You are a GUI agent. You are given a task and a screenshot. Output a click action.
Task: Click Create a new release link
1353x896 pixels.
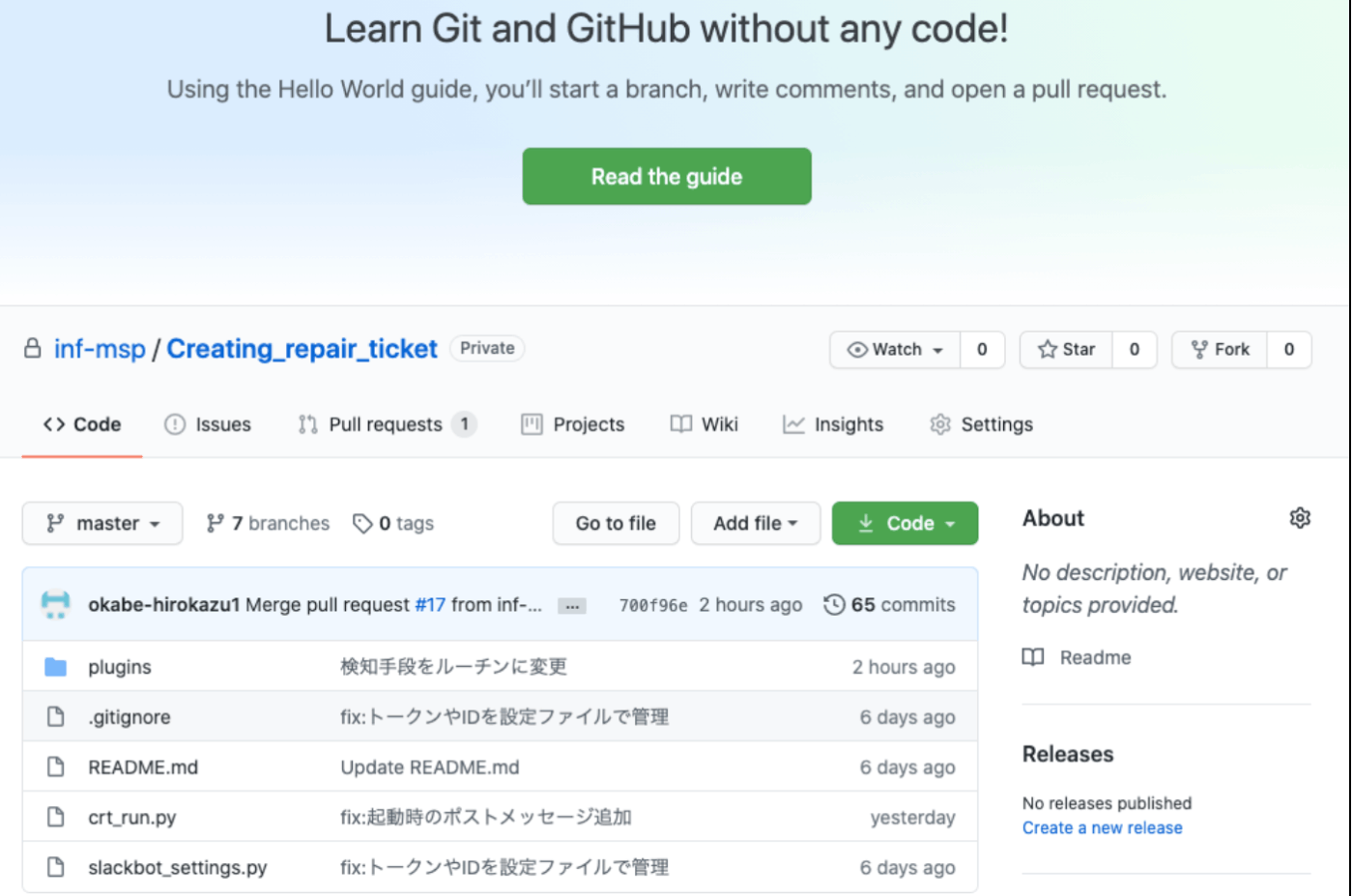(1103, 828)
